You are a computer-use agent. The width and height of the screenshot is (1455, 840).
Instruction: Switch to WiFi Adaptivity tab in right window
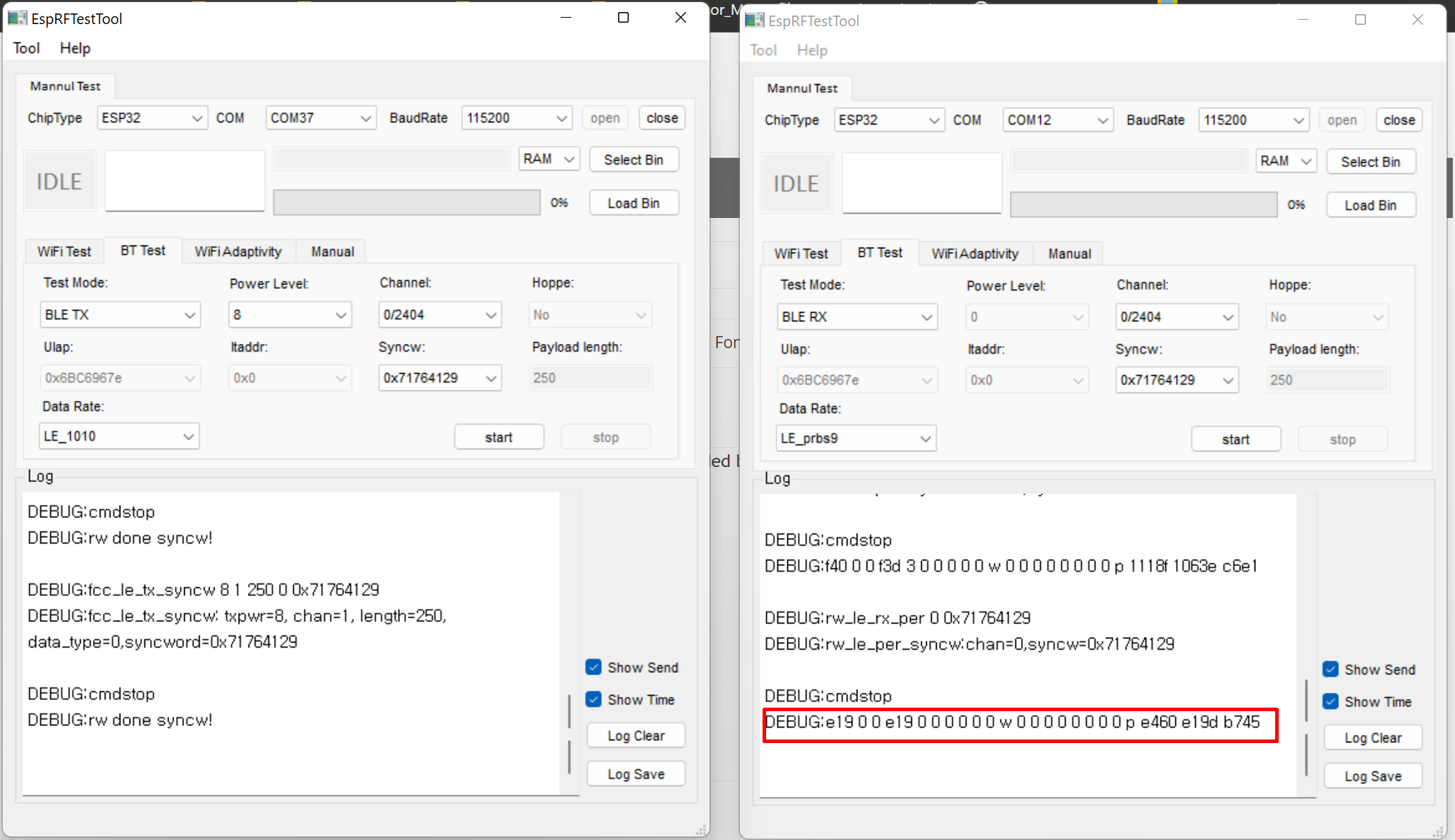point(975,254)
